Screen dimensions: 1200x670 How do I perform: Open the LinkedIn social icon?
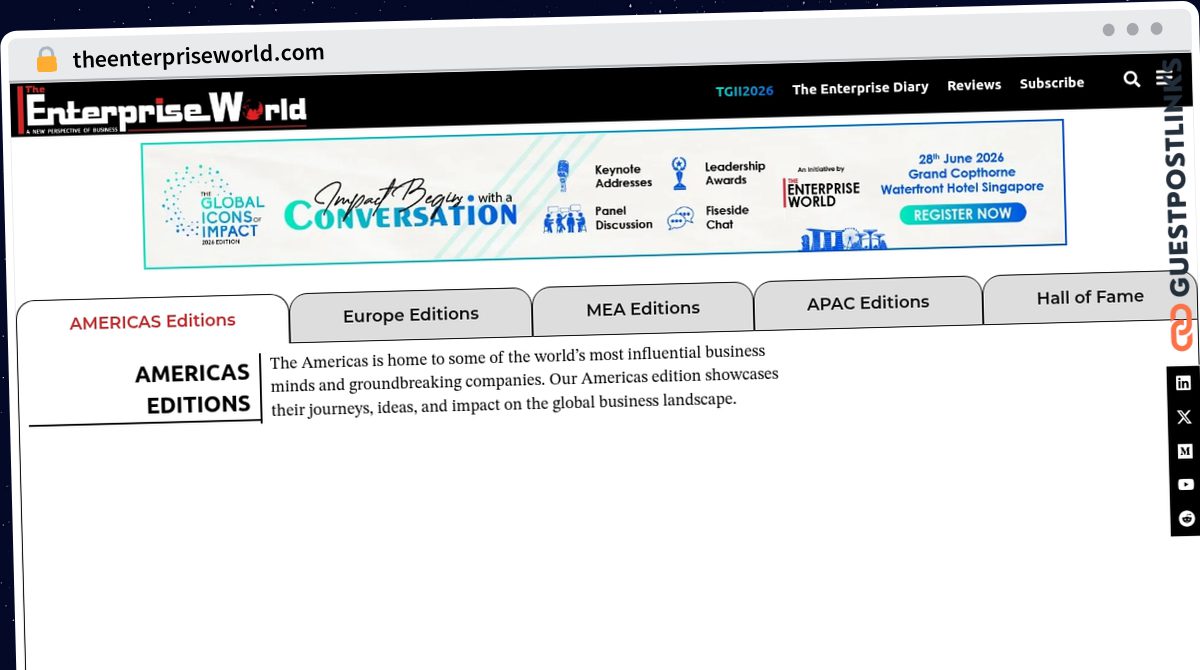coord(1184,383)
